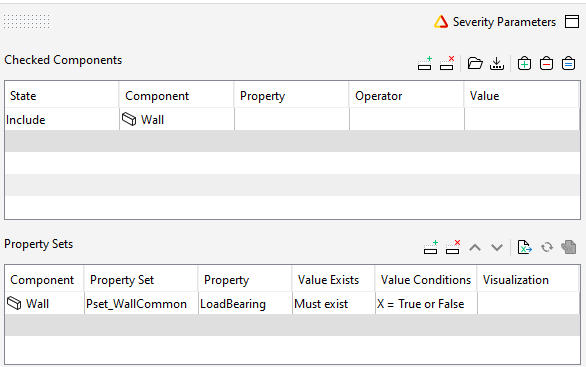Maximize the rule parameters panel window icon
The width and height of the screenshot is (586, 367).
pyautogui.click(x=572, y=22)
